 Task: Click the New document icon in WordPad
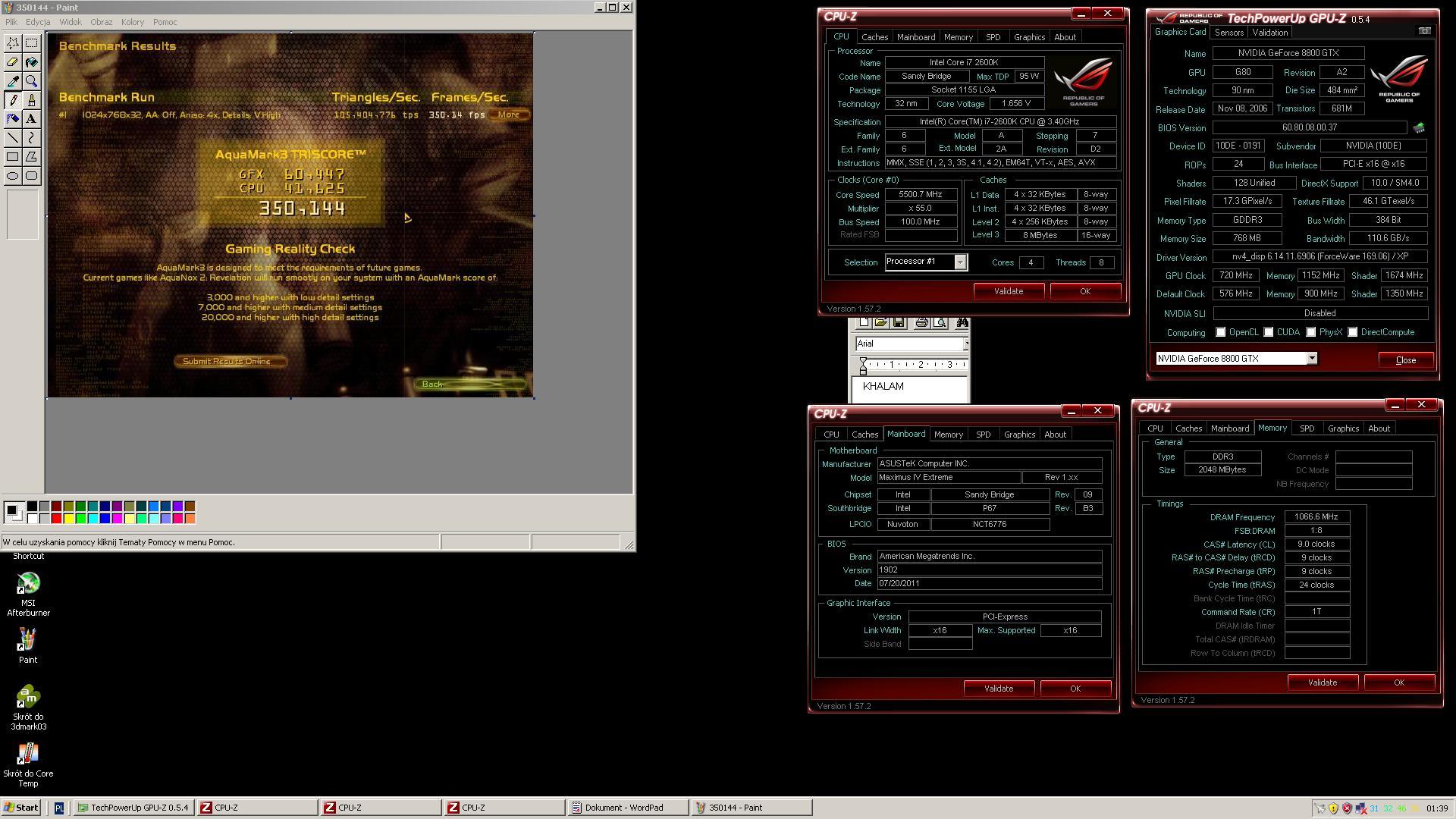point(864,323)
